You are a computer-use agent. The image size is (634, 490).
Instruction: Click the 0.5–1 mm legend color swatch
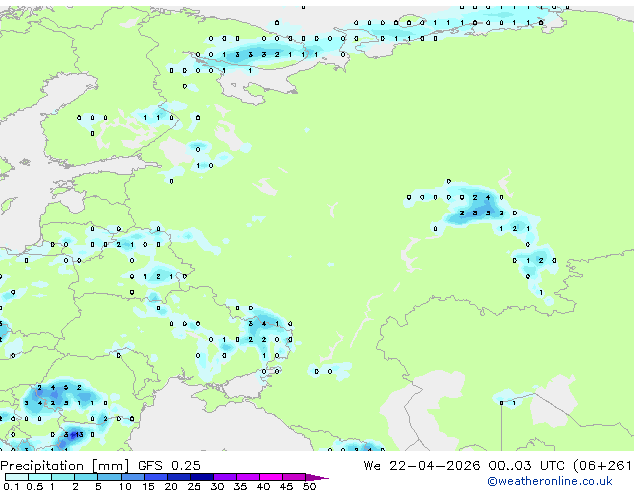(x=40, y=477)
